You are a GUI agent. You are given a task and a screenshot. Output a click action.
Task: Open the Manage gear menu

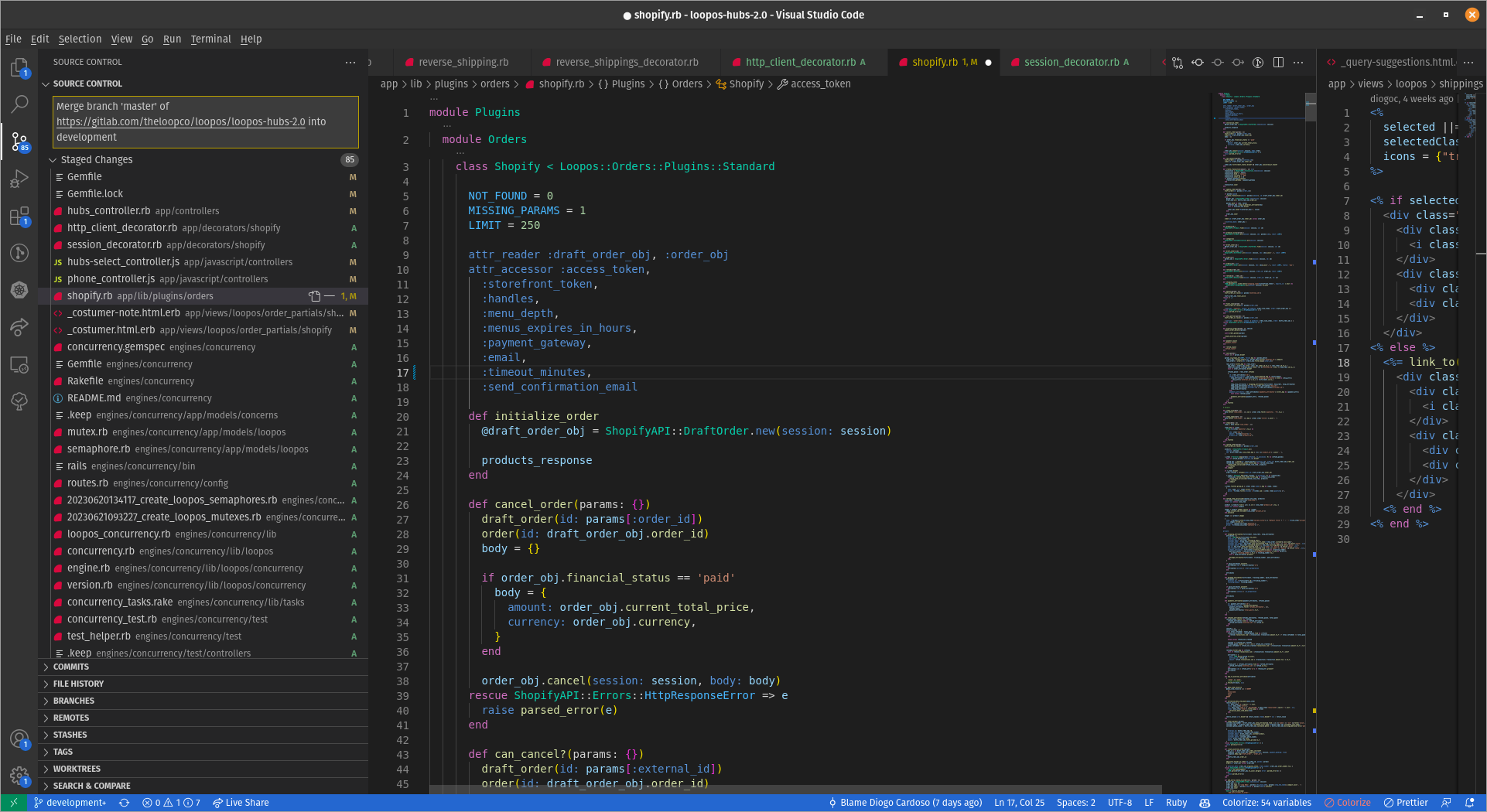tap(19, 776)
